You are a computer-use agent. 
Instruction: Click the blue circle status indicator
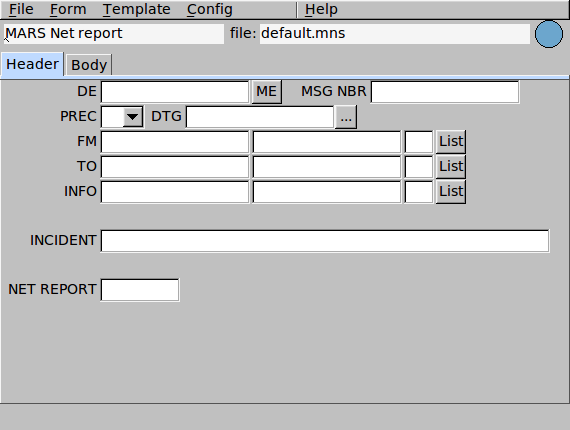click(549, 34)
